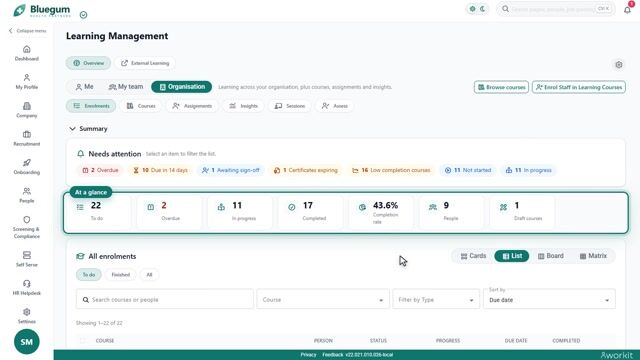Switch to Me scope
Image resolution: width=640 pixels, height=360 pixels.
[84, 87]
